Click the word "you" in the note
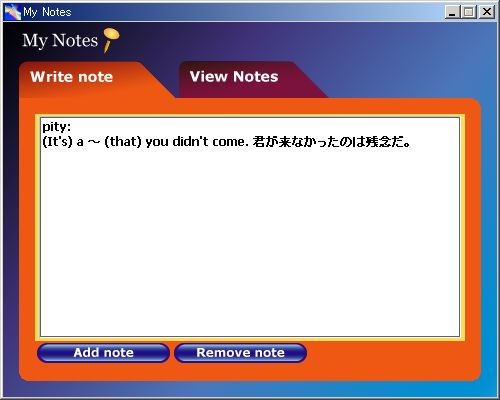The width and height of the screenshot is (500, 400). click(157, 143)
